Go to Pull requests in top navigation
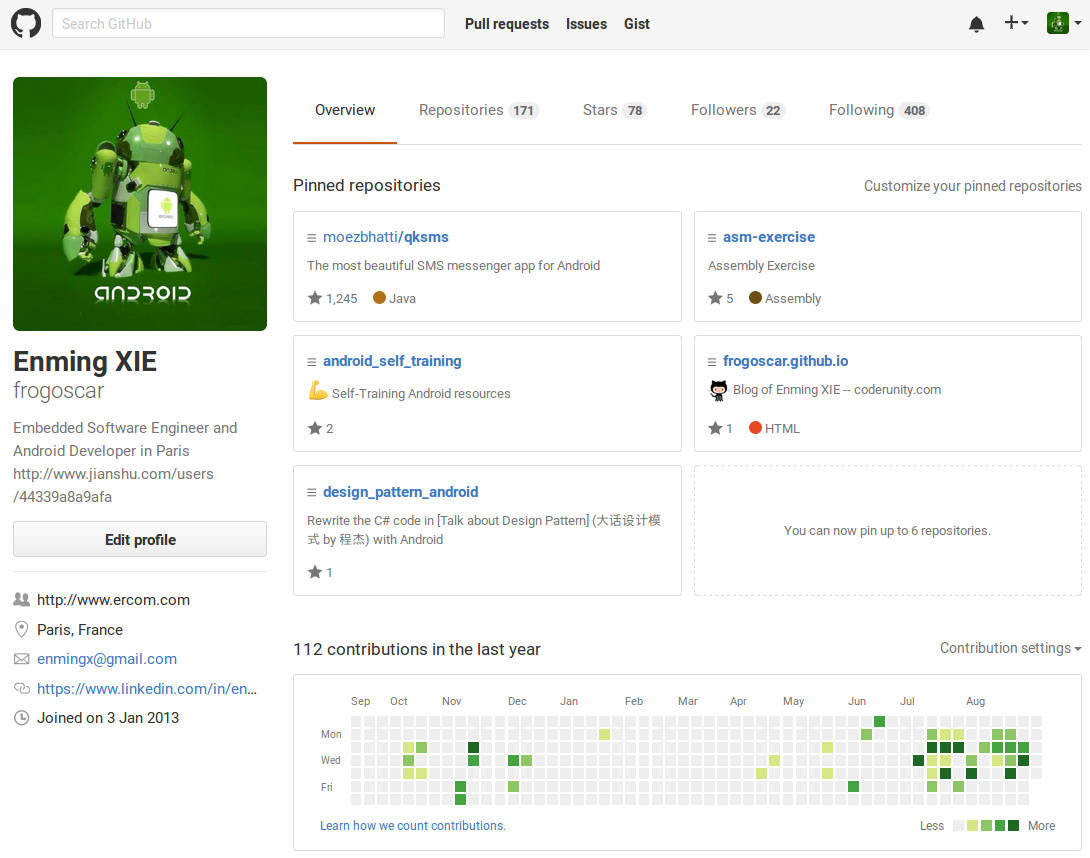 [507, 24]
